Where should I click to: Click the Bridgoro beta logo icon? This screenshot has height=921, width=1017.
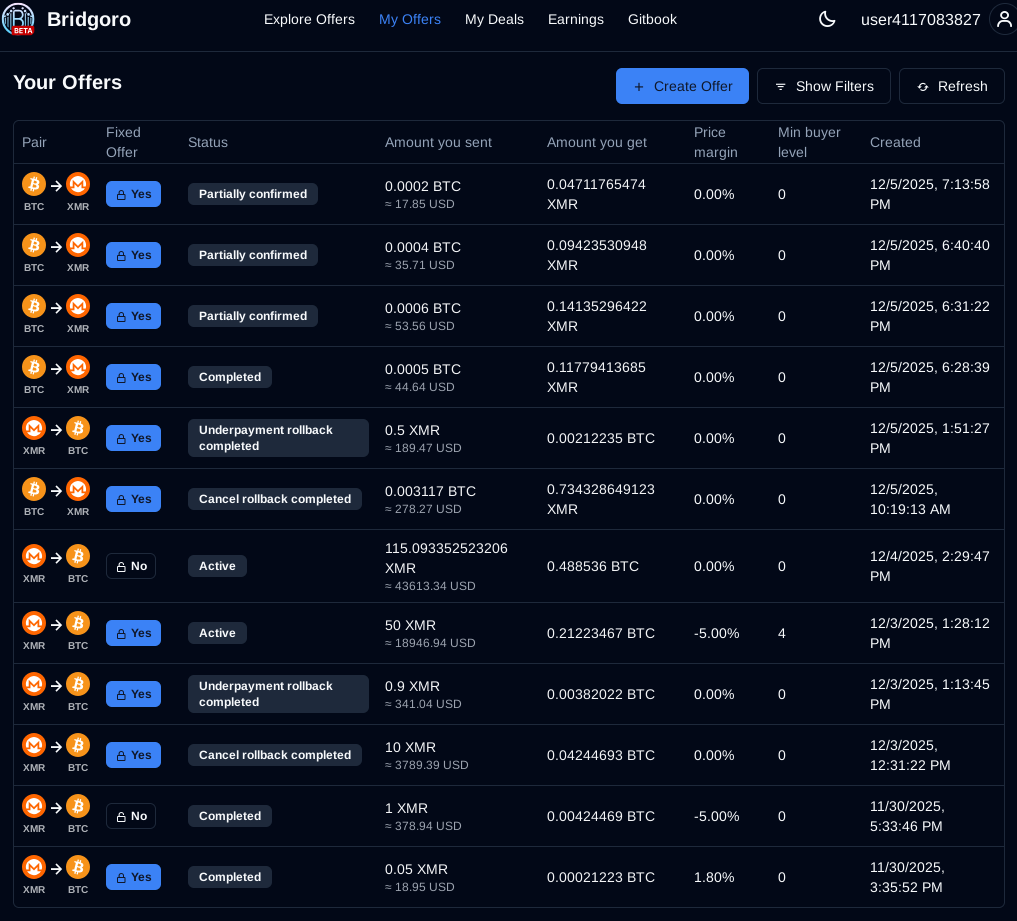tap(18, 19)
